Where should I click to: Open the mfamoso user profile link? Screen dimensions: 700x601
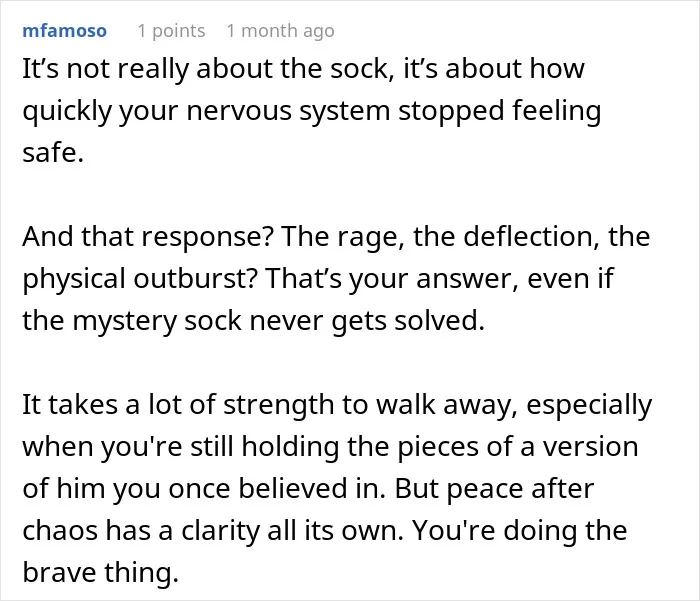[x=65, y=31]
